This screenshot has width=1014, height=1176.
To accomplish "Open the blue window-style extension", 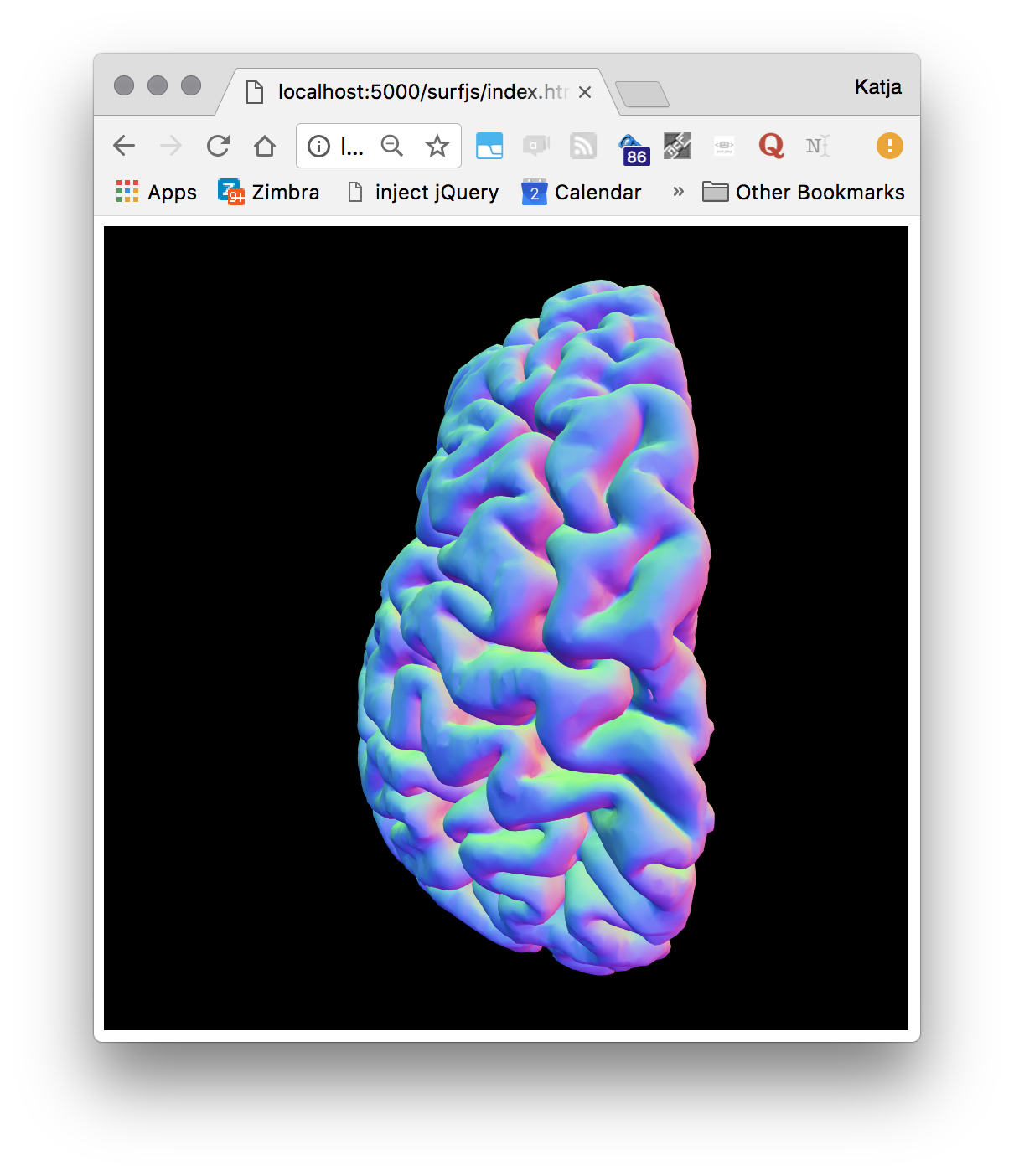I will coord(489,146).
